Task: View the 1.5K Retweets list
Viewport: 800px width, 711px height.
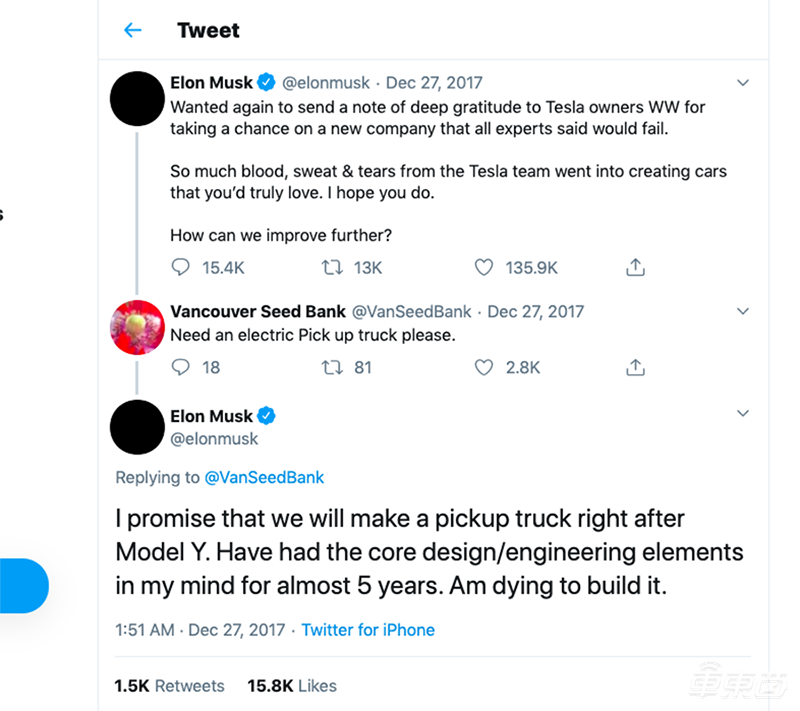Action: pos(170,686)
